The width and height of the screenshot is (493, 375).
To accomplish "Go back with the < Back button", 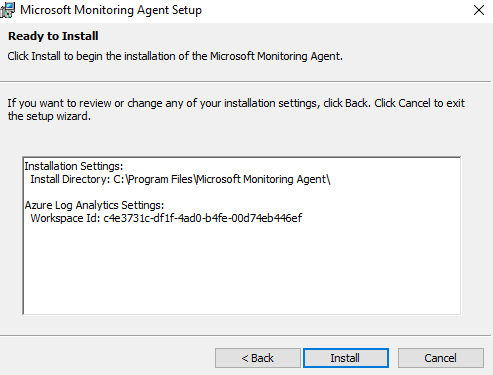I will click(258, 358).
